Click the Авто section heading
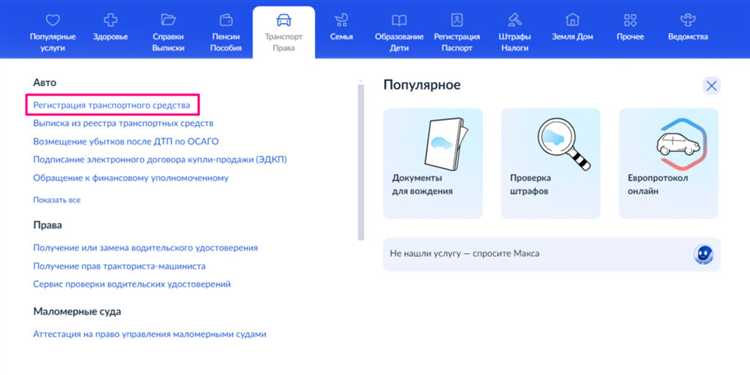Image resolution: width=750 pixels, height=375 pixels. click(44, 82)
